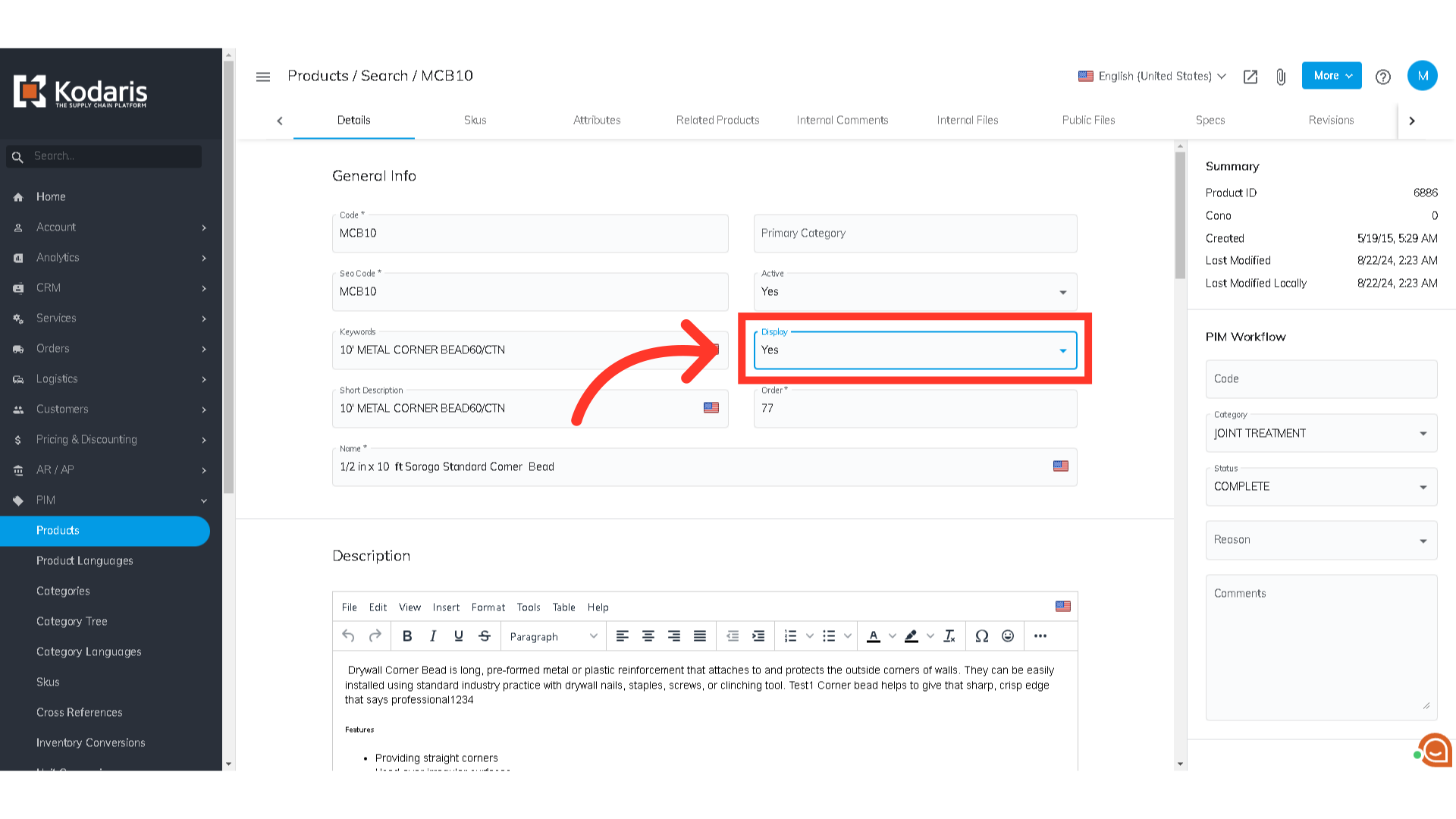The height and width of the screenshot is (819, 1456).
Task: Click the paperclip attachments icon
Action: pos(1281,77)
